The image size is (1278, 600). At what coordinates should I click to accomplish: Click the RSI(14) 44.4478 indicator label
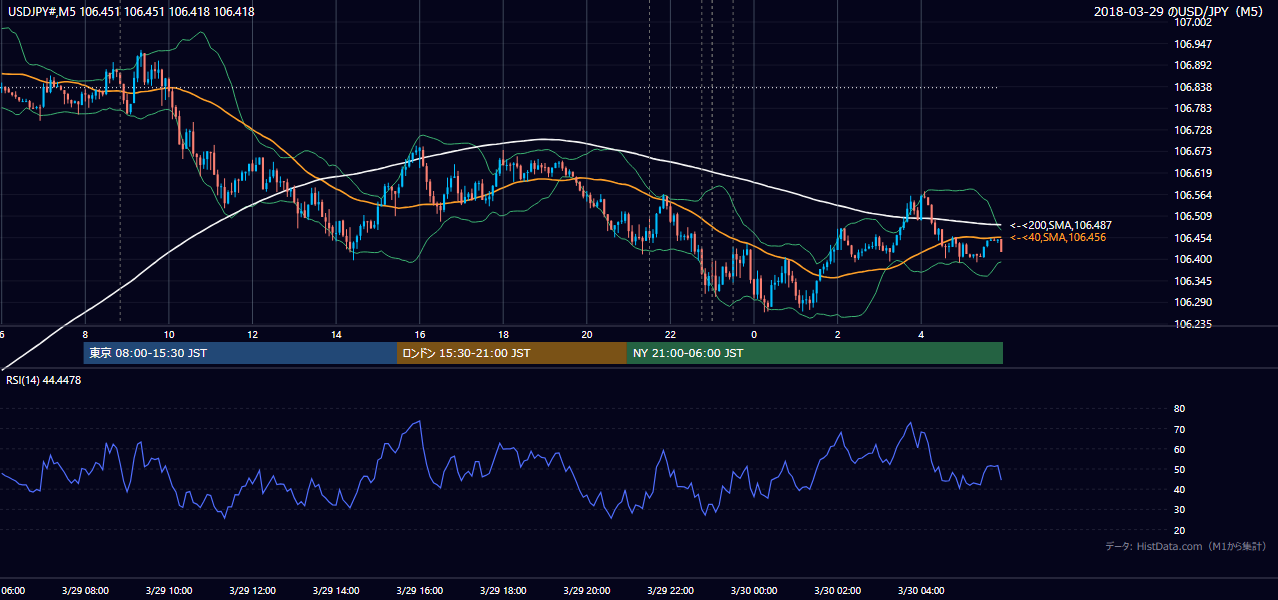[x=43, y=380]
